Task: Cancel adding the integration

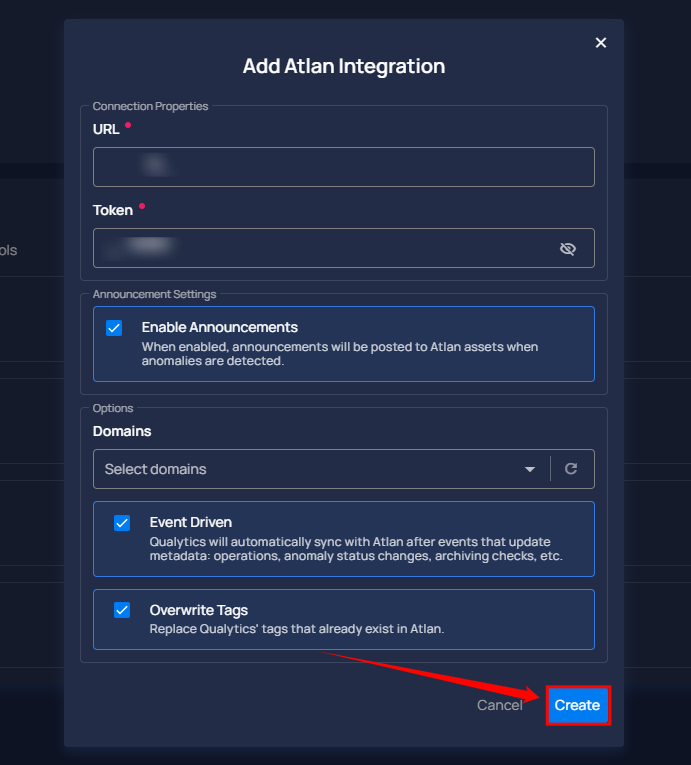Action: pos(499,705)
